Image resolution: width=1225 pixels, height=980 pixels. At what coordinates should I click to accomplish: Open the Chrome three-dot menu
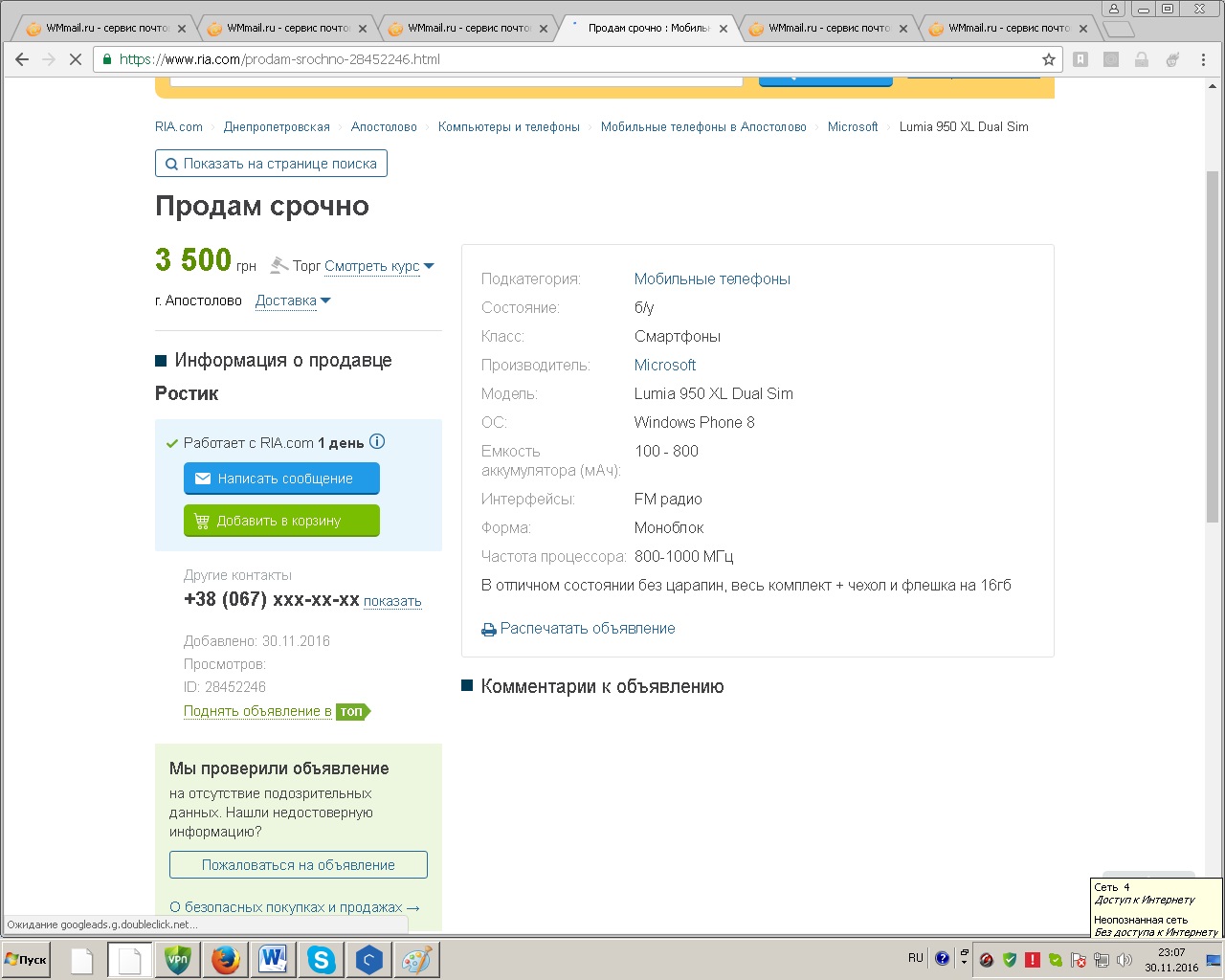coord(1203,59)
